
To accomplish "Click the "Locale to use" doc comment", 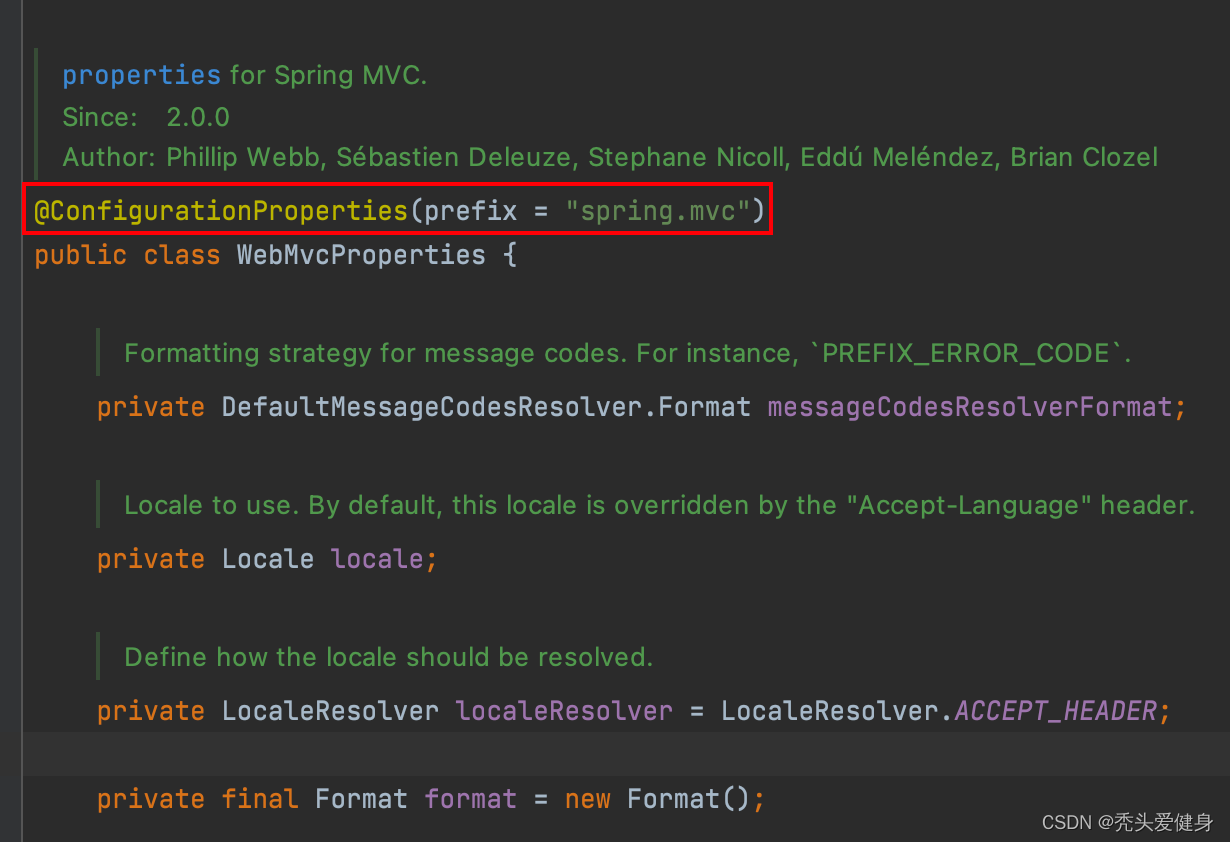I will [659, 505].
